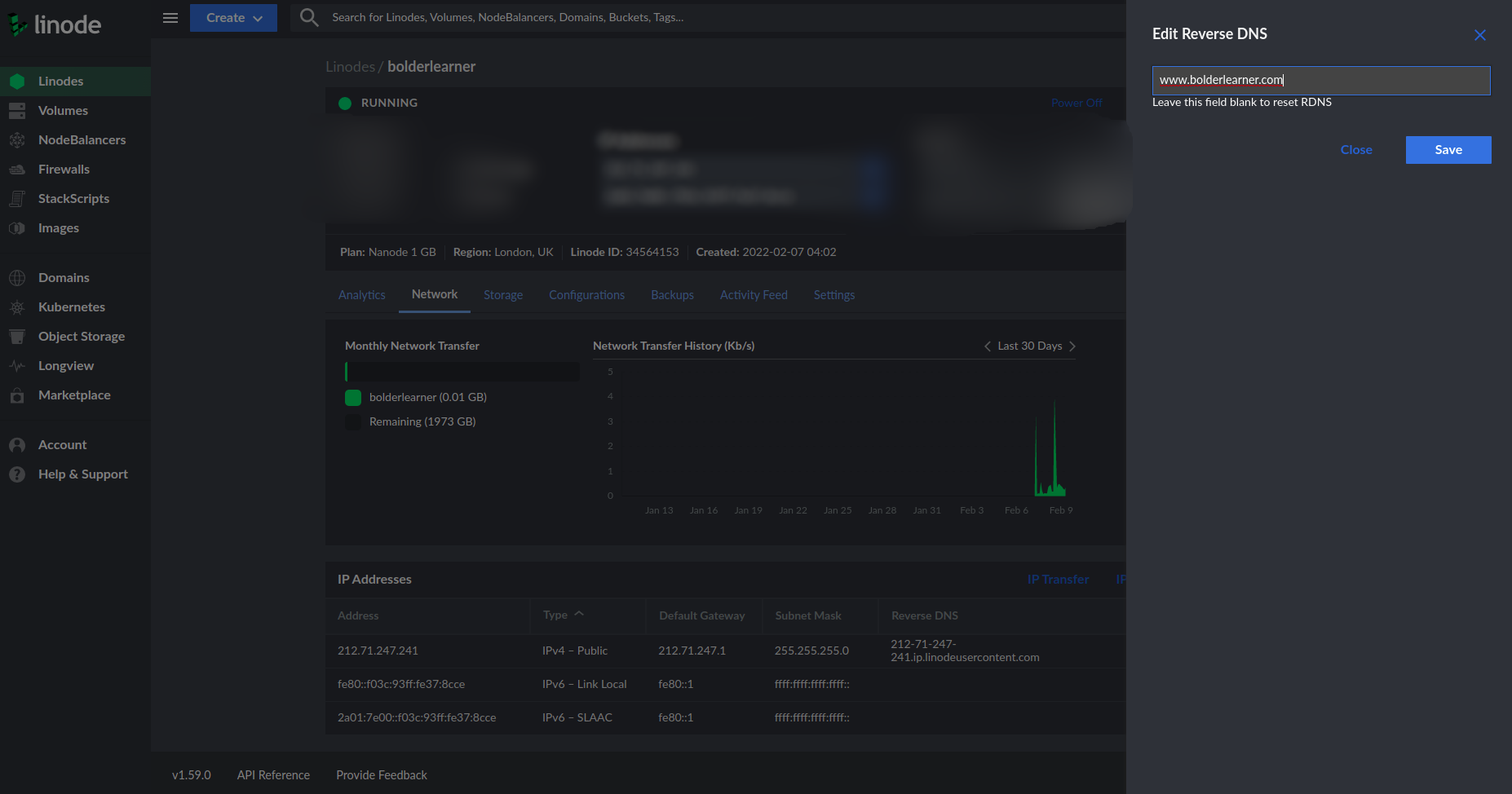Click the 255.255.255.0 subnet mask cell
Viewport: 1512px width, 794px height.
tap(811, 651)
